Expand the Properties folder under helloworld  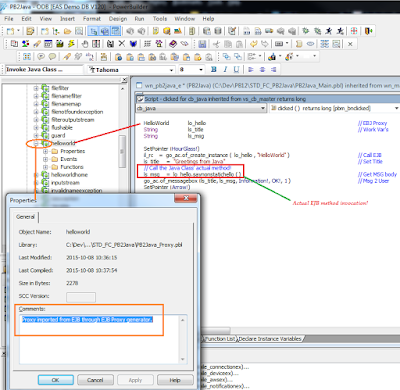(x=45, y=151)
